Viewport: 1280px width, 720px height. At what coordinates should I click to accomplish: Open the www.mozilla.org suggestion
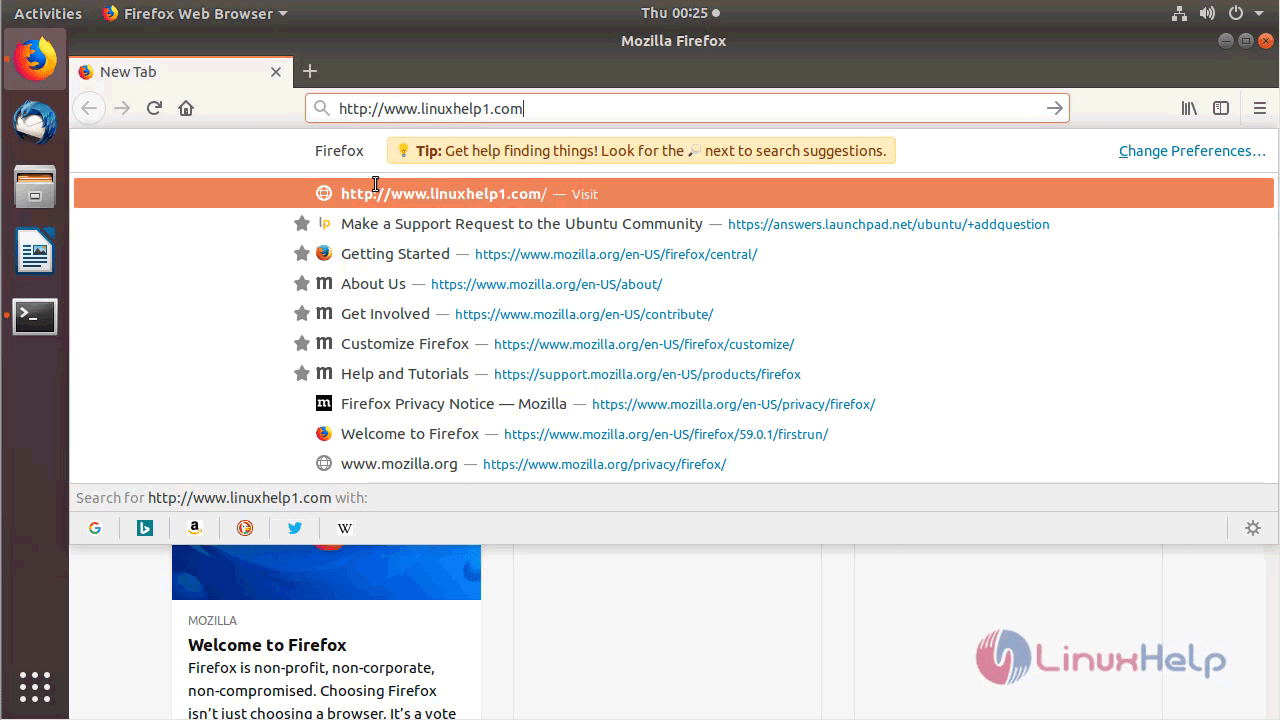pos(674,464)
